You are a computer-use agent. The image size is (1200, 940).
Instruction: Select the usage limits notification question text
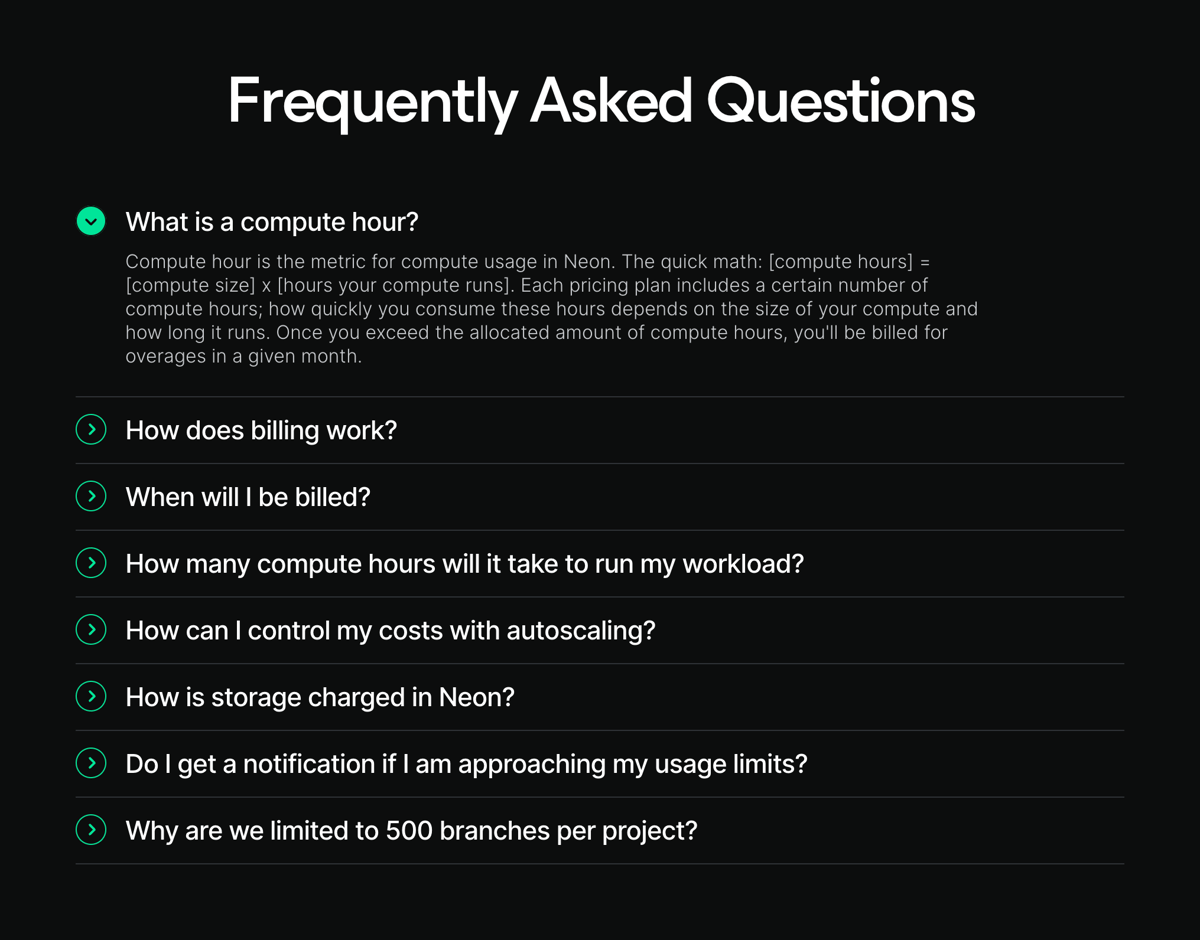[x=465, y=763]
